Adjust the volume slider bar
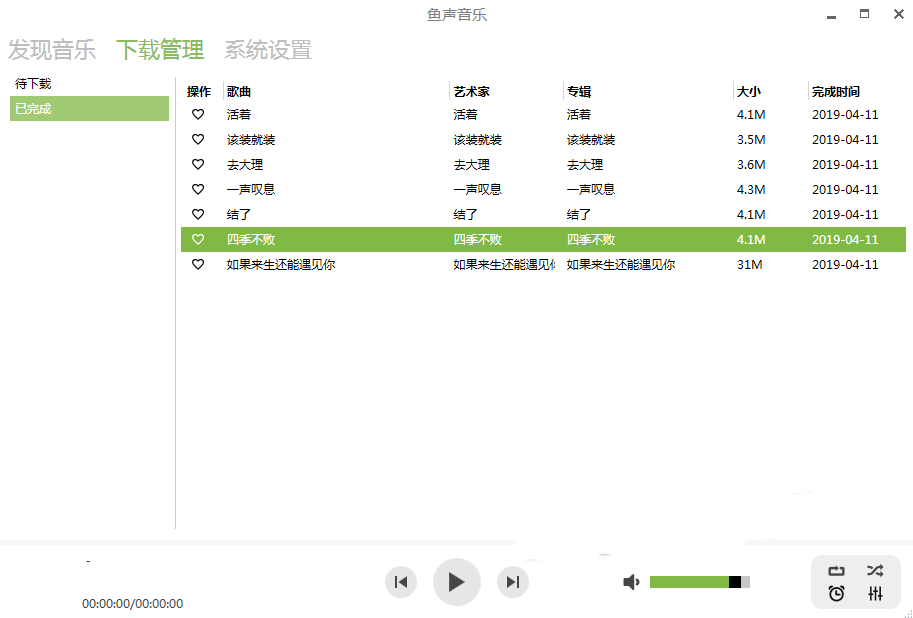 699,582
